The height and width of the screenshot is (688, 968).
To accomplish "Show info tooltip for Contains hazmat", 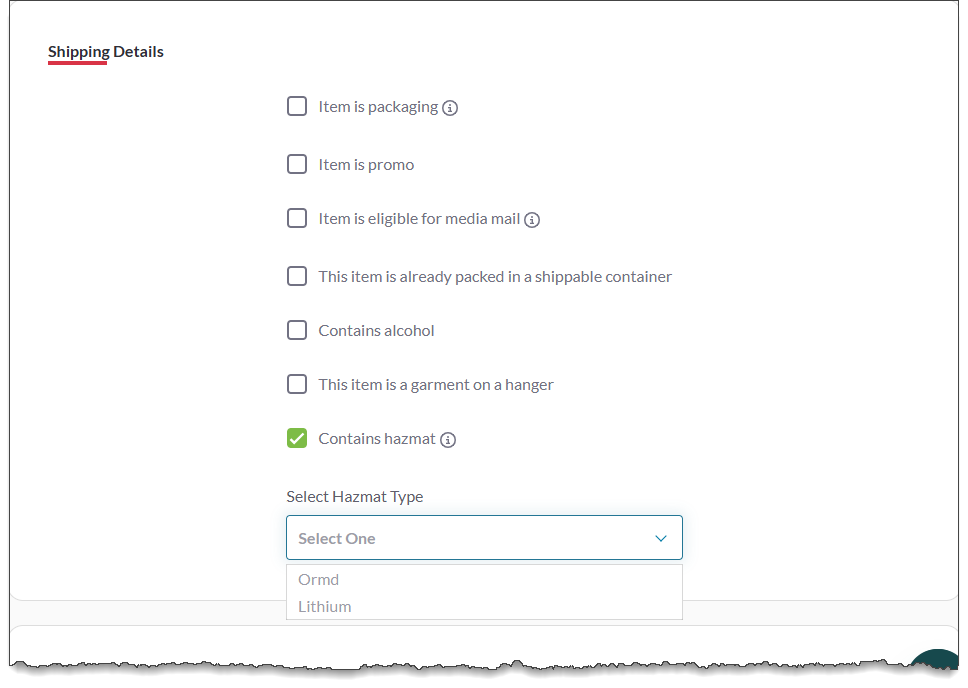I will [448, 440].
